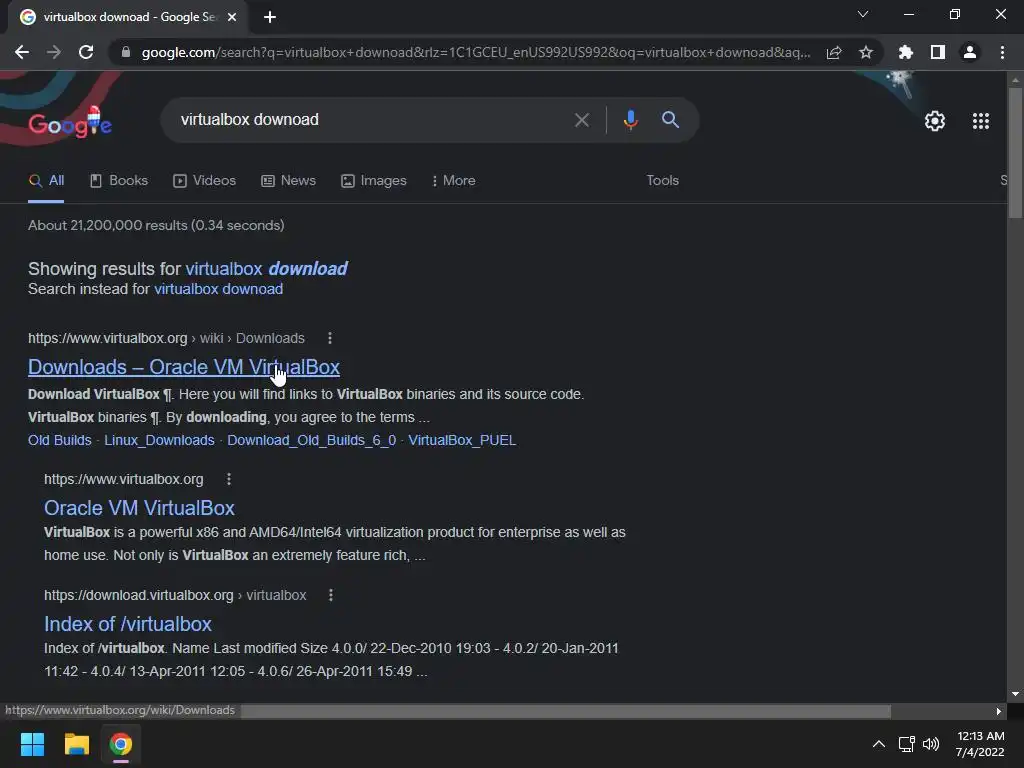Viewport: 1024px width, 768px height.
Task: Submit search with magnifier icon
Action: (x=670, y=120)
